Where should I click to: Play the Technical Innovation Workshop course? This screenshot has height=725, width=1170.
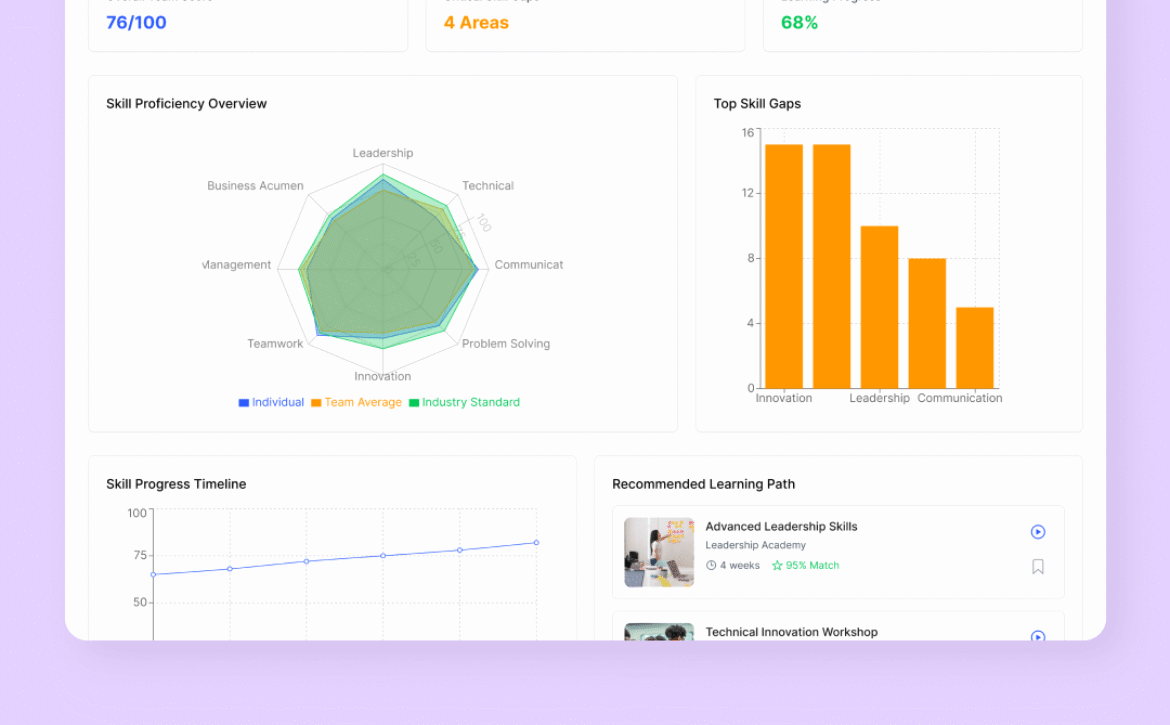(x=1037, y=636)
